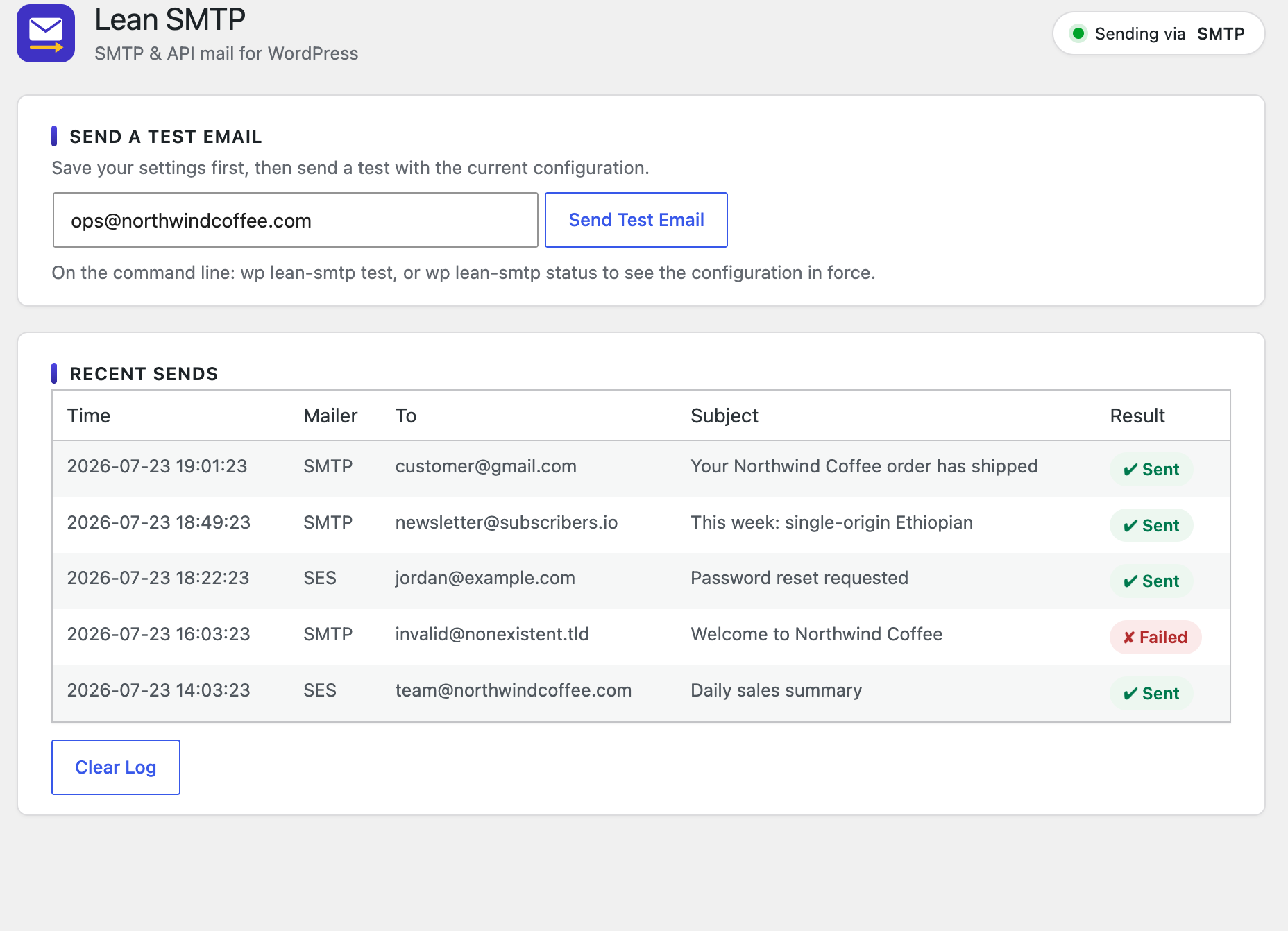Click the command line hint text
The image size is (1288, 931).
click(464, 273)
